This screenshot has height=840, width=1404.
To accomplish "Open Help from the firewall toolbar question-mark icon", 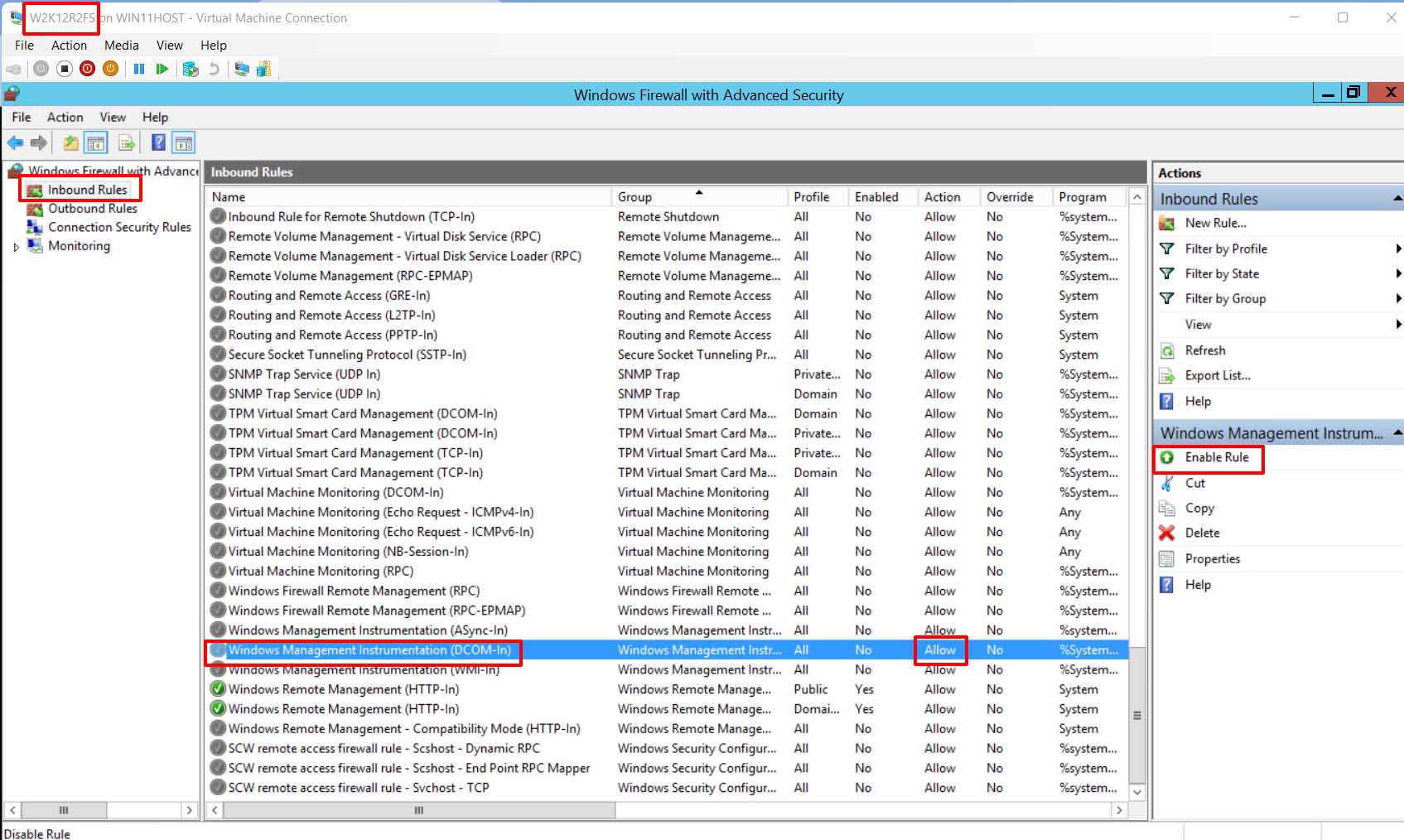I will point(158,142).
